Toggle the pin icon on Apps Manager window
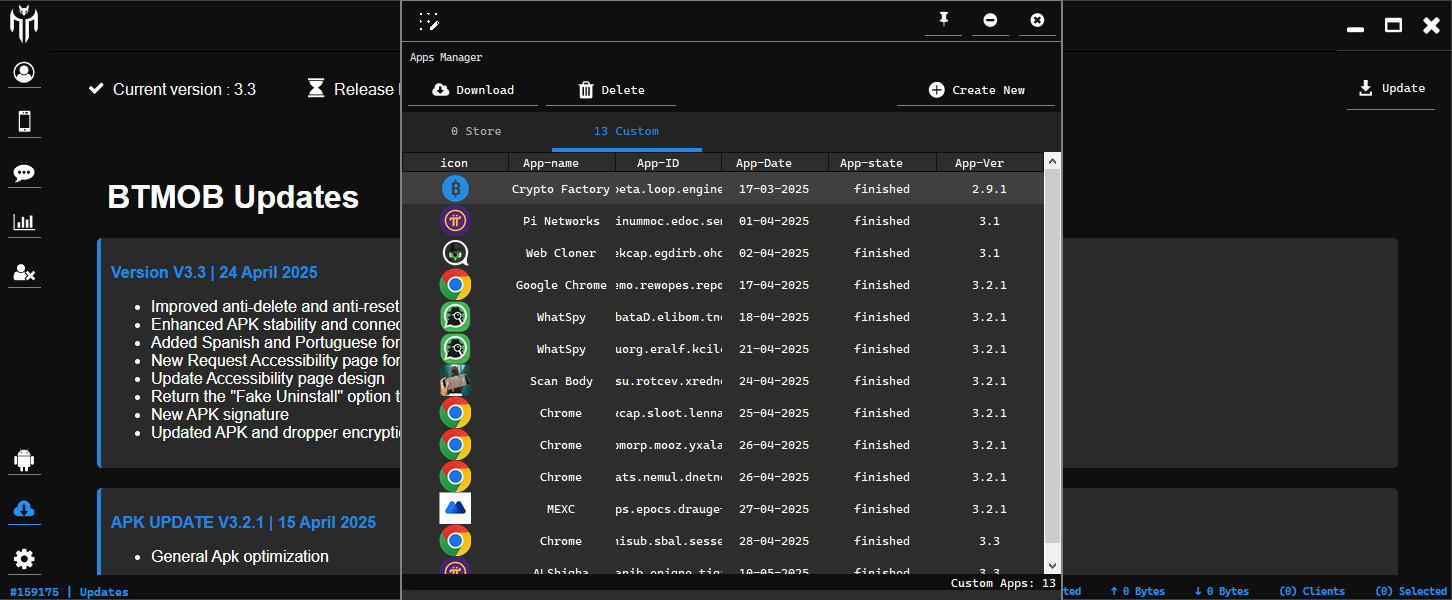The width and height of the screenshot is (1452, 600). (943, 20)
